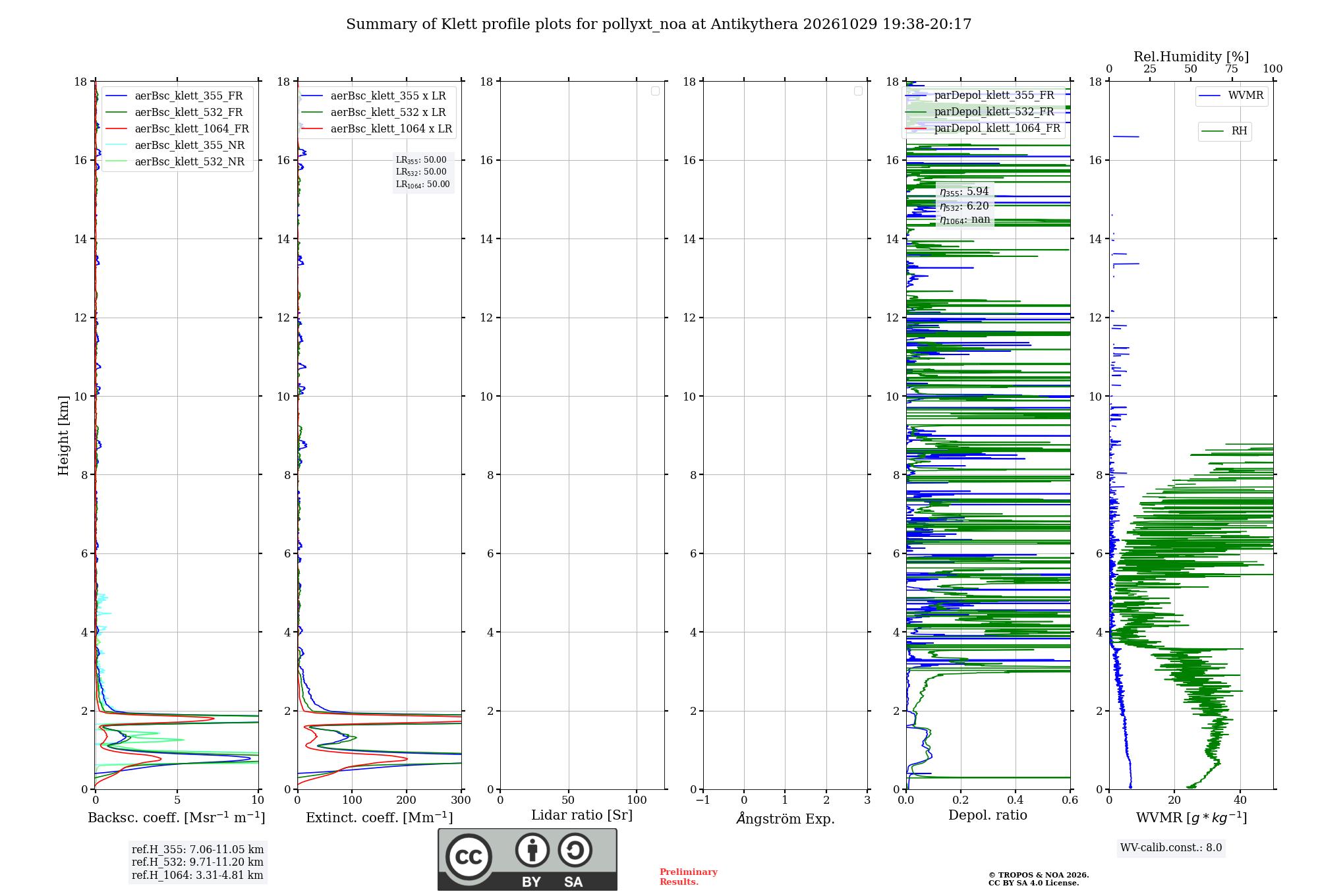Click the parDepol_klett_1064_FR legend entry

pyautogui.click(x=983, y=128)
